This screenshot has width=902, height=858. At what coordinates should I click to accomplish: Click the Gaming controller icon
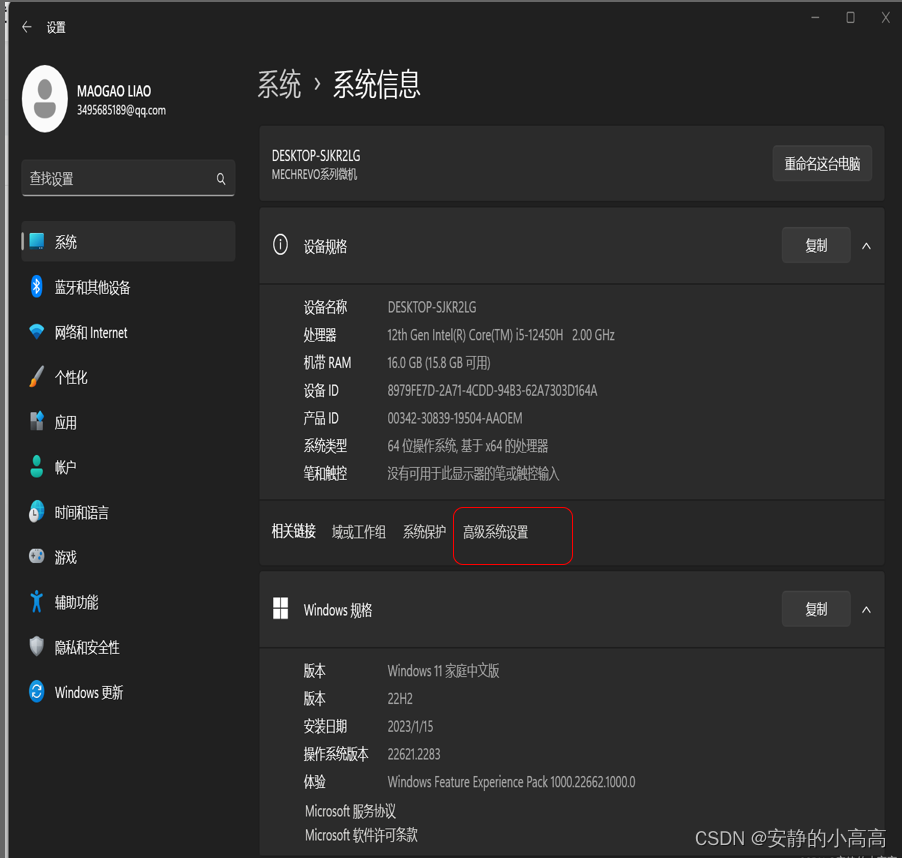pos(37,556)
